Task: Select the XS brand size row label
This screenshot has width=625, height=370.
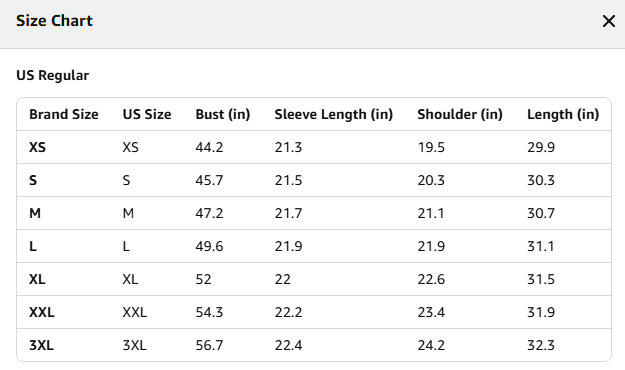Action: 37,148
